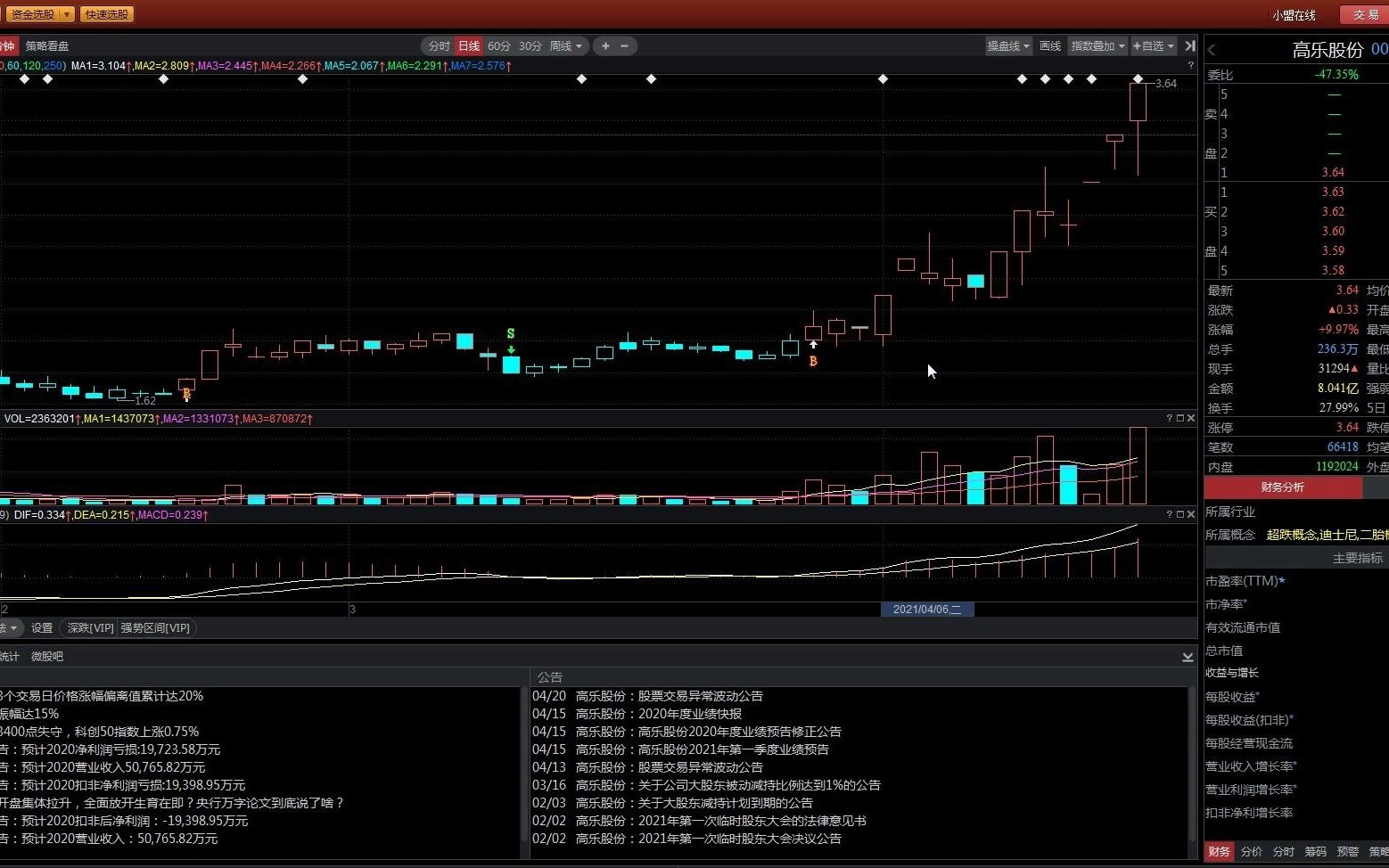Maximize the VOL indicator panel
1389x868 pixels.
coord(1180,418)
